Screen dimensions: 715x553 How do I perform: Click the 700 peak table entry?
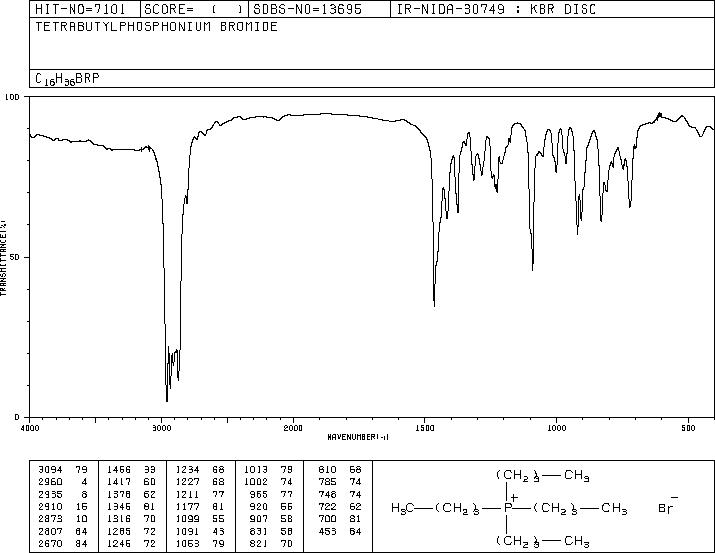pos(340,519)
